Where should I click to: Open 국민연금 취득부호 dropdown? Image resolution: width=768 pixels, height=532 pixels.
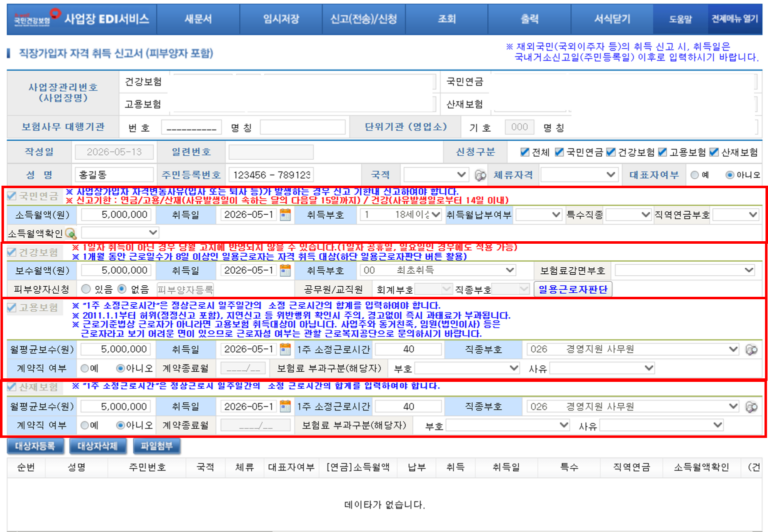(401, 215)
